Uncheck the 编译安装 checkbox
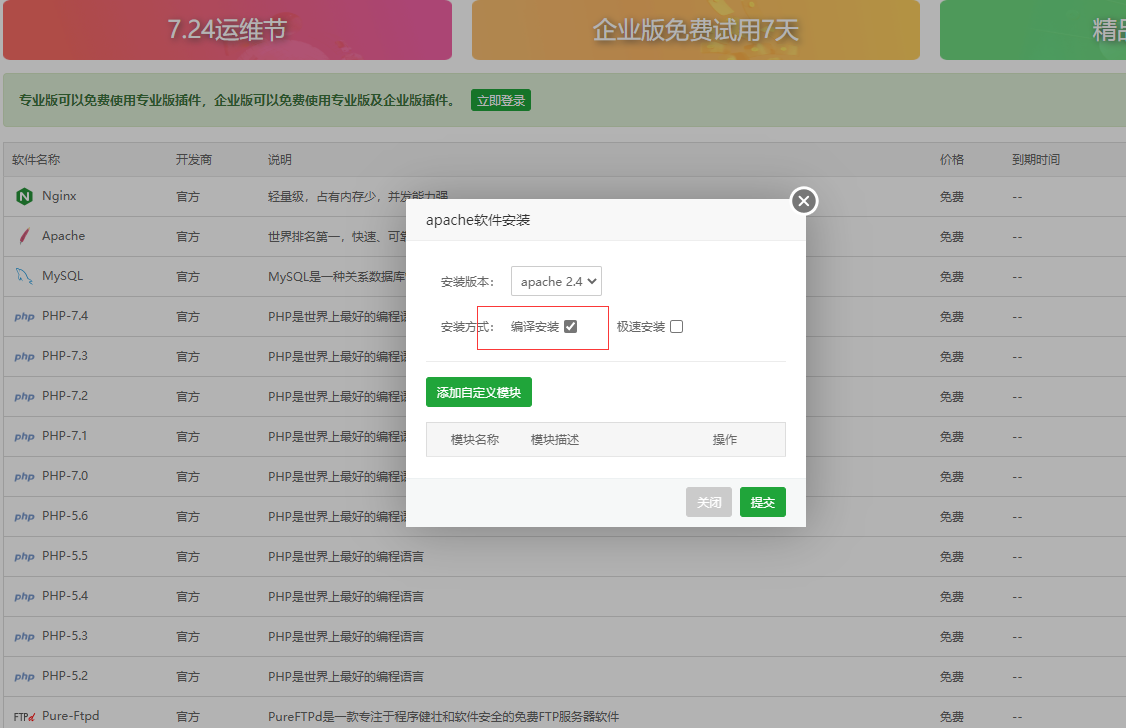The width and height of the screenshot is (1126, 728). 570,327
